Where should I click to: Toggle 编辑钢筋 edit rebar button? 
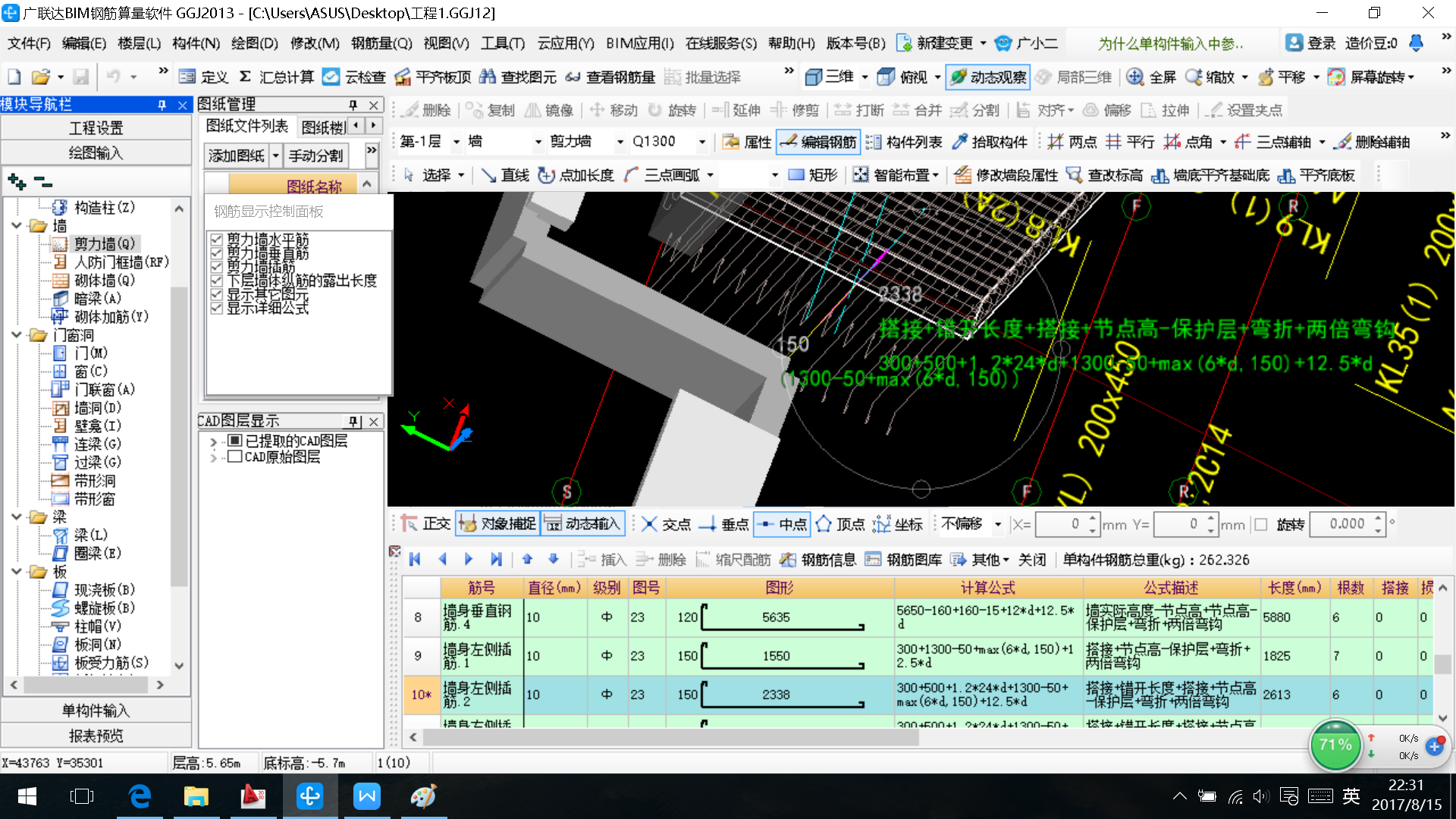click(x=817, y=142)
